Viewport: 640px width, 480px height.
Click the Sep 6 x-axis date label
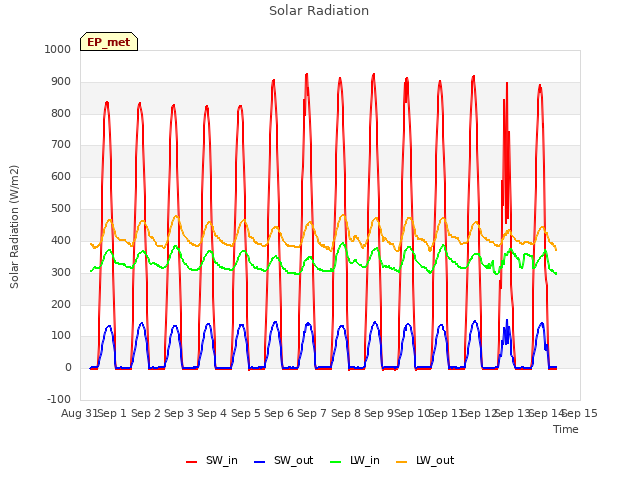pyautogui.click(x=279, y=413)
